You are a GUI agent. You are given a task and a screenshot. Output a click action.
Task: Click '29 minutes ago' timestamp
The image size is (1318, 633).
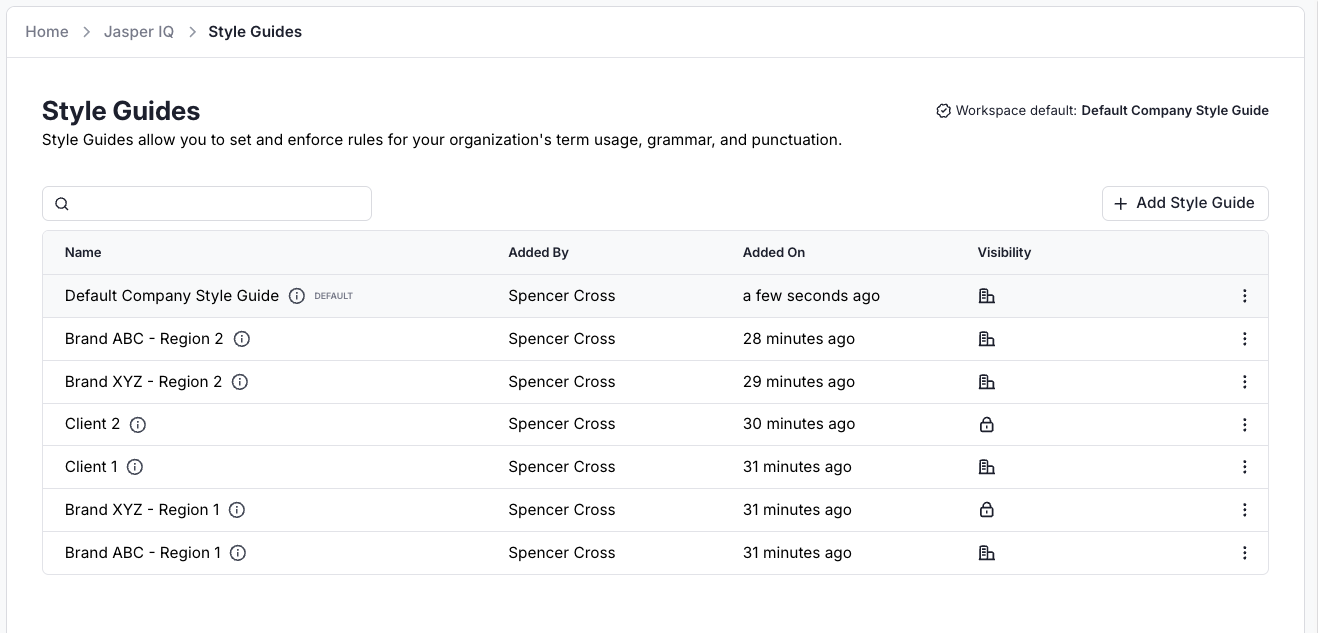799,382
